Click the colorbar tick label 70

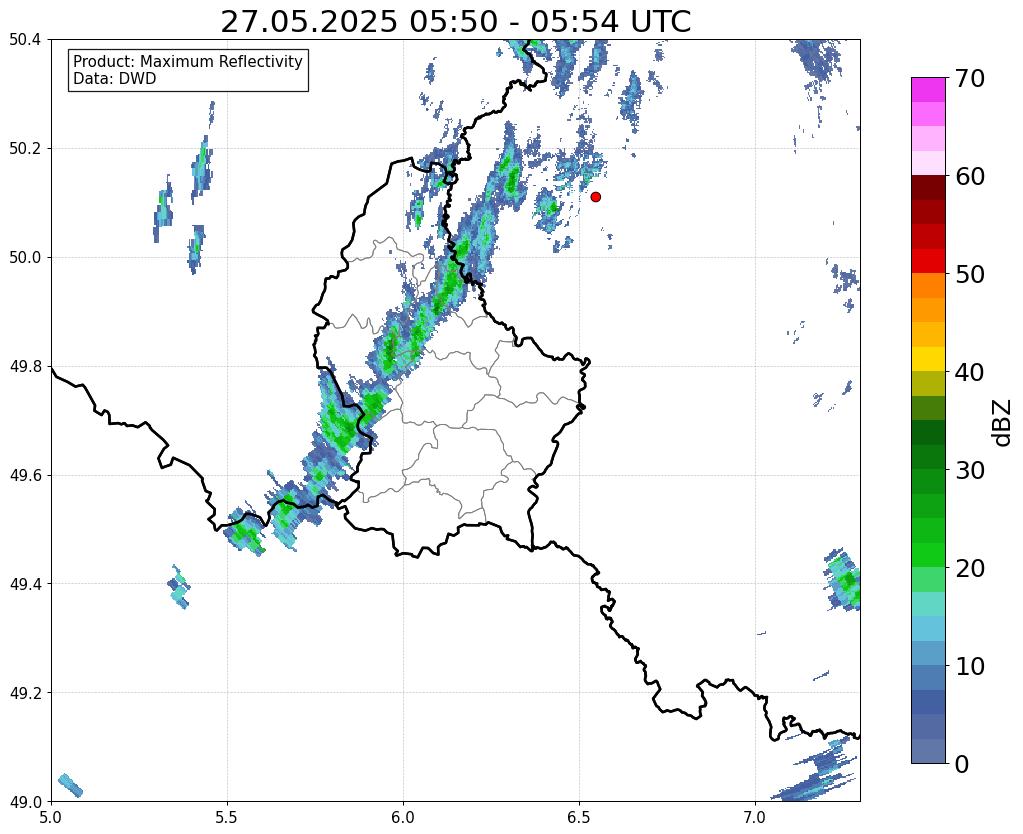[970, 78]
